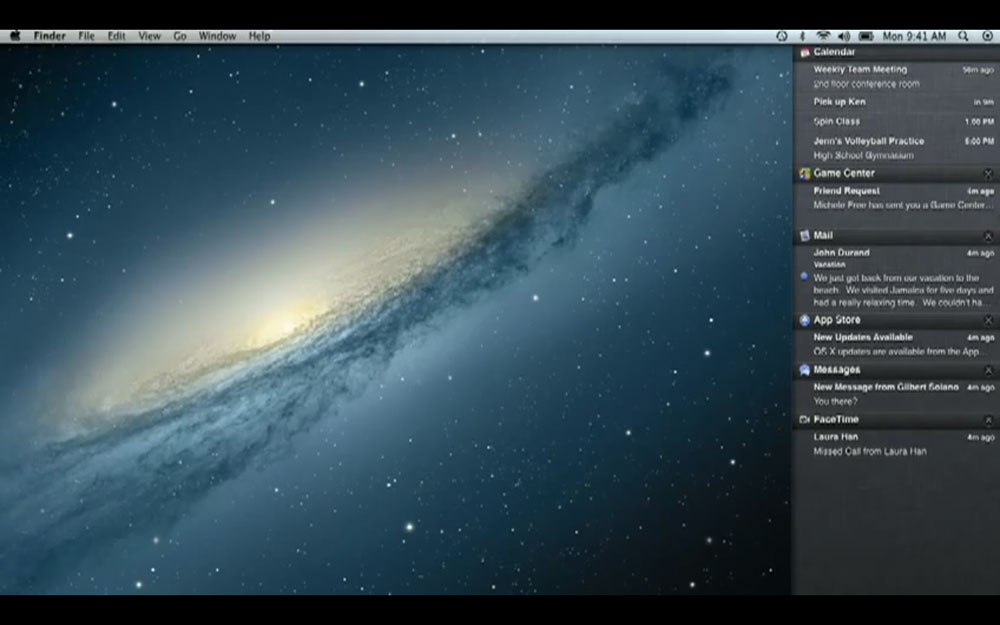Click the volume speaker icon
Viewport: 1000px width, 625px height.
[x=844, y=36]
